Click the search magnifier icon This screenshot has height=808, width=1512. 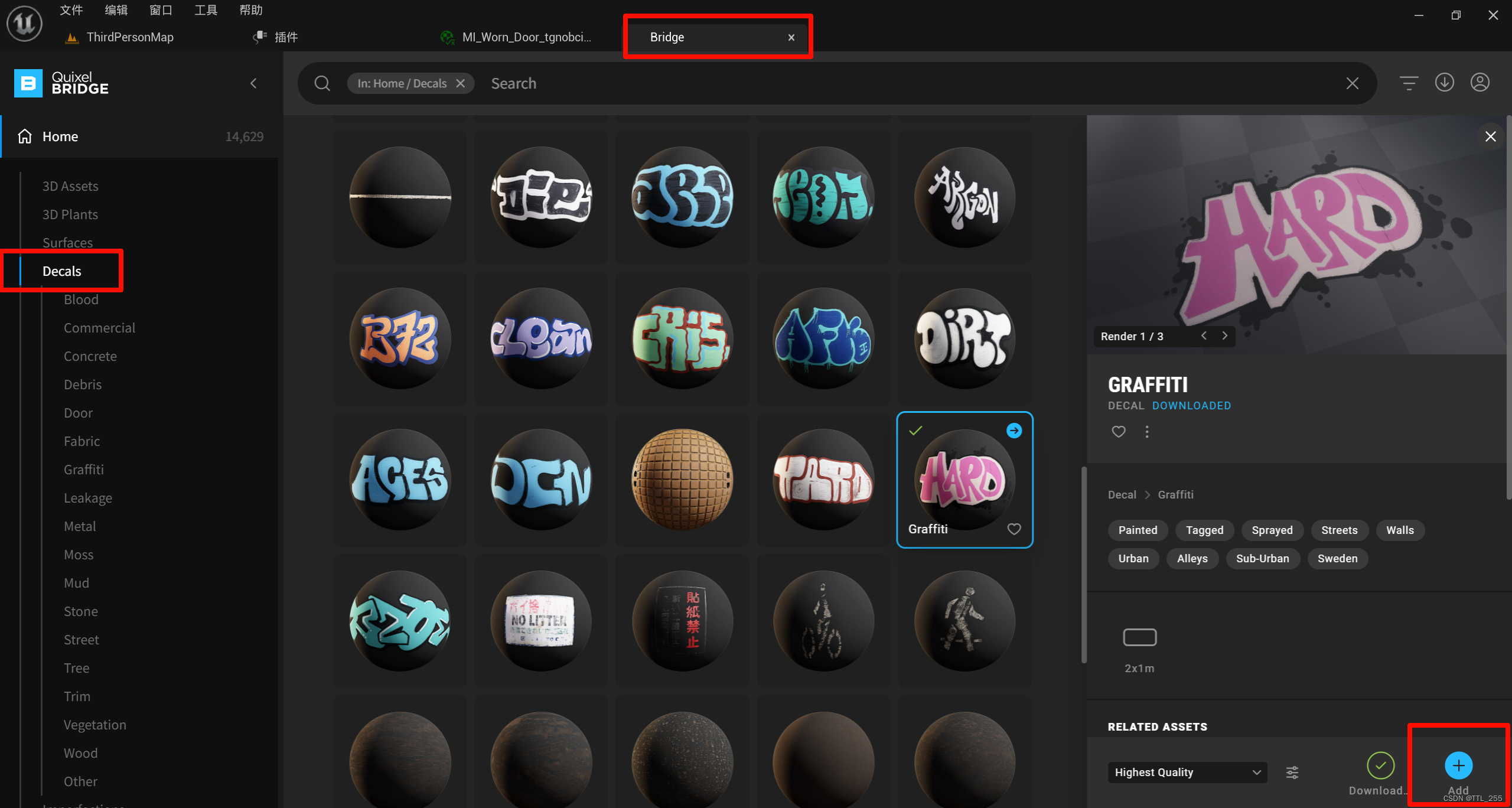point(322,83)
